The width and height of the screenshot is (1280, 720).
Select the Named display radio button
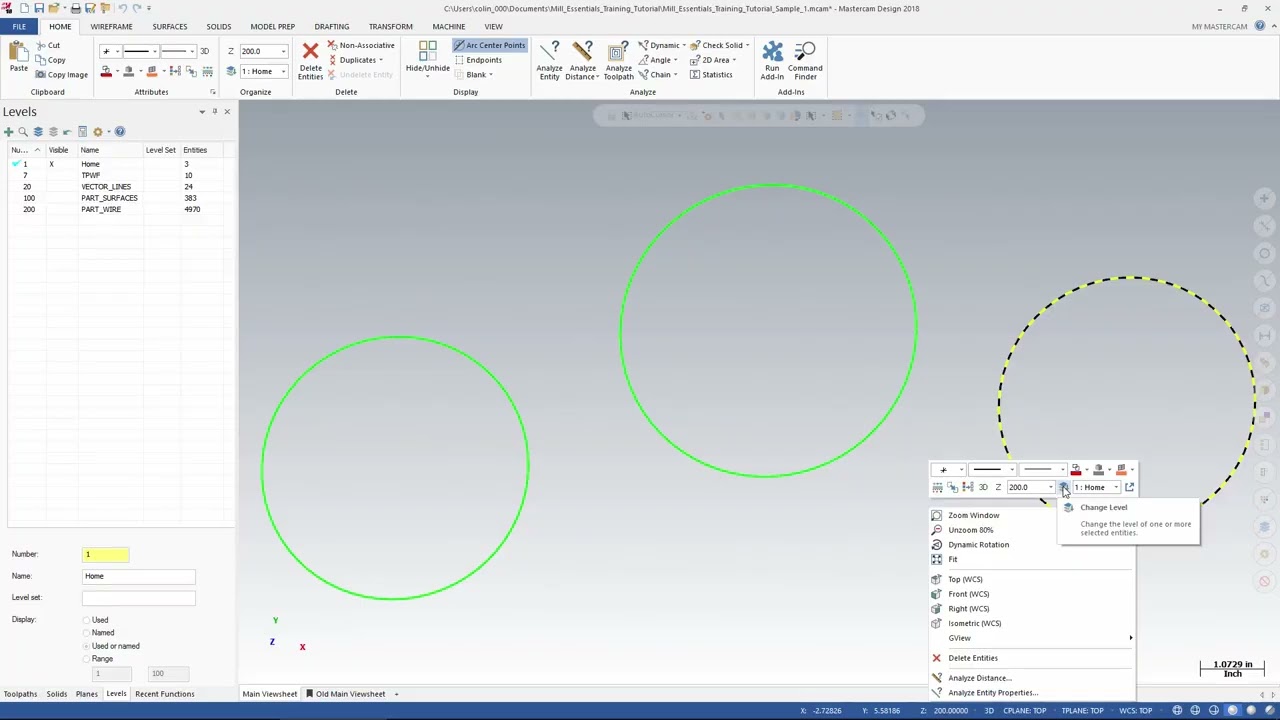coord(87,633)
